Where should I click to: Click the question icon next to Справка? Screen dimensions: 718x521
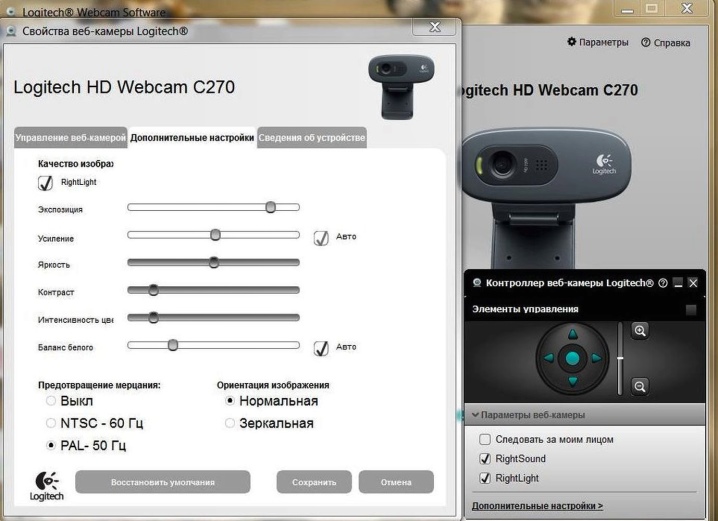pos(646,43)
